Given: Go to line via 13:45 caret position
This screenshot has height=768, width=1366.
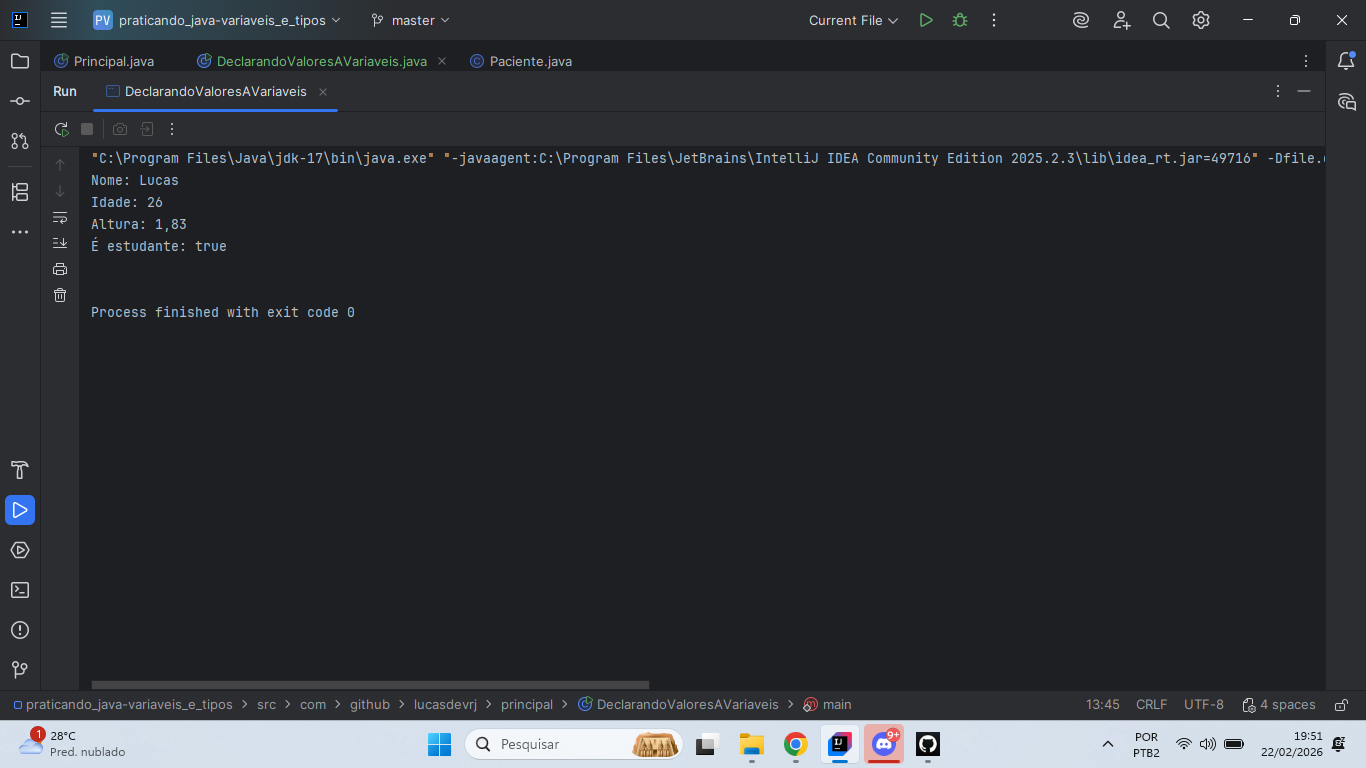Looking at the screenshot, I should pyautogui.click(x=1103, y=705).
